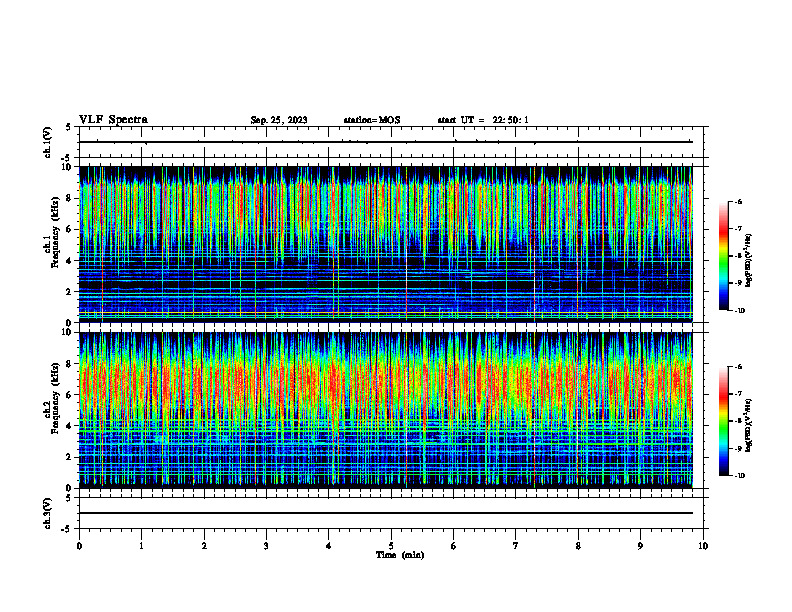Click the date text "Sep. 25, 2023"

[x=279, y=120]
